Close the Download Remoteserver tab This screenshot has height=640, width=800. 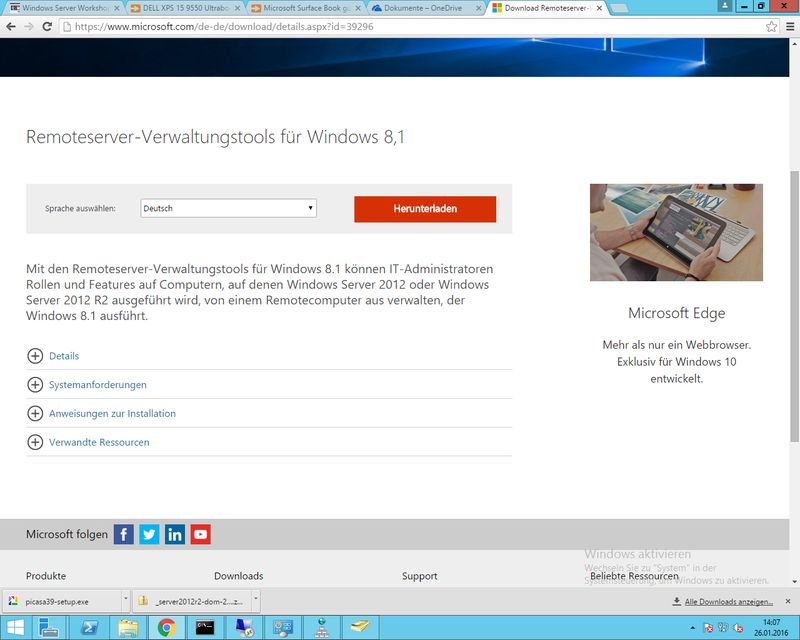(599, 8)
